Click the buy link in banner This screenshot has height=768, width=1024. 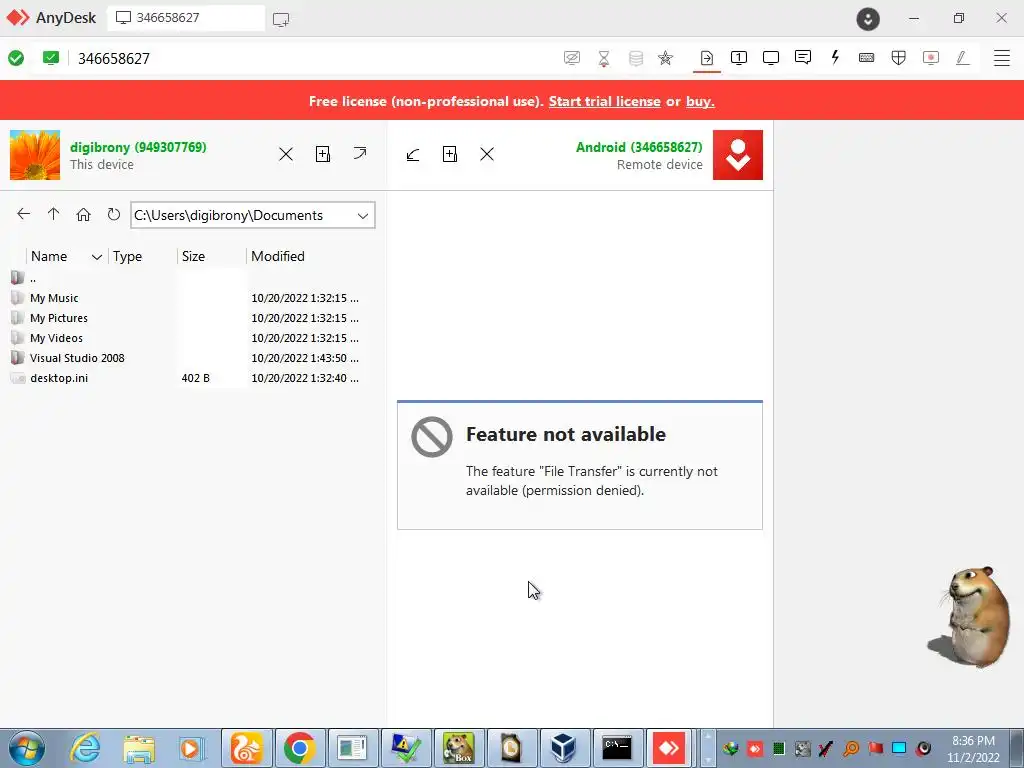[x=700, y=101]
